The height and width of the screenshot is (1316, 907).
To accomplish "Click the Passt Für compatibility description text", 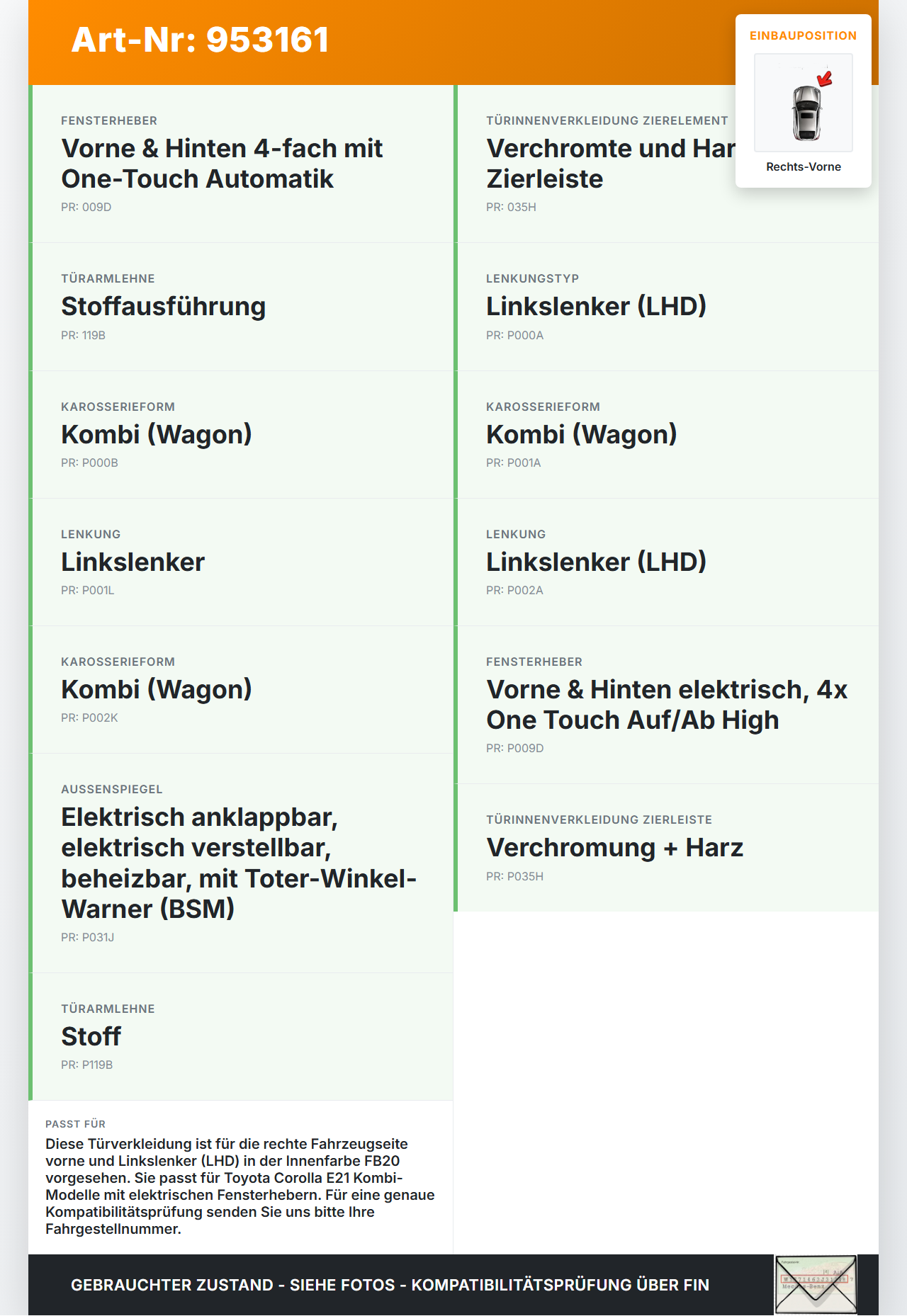I will coord(240,1186).
